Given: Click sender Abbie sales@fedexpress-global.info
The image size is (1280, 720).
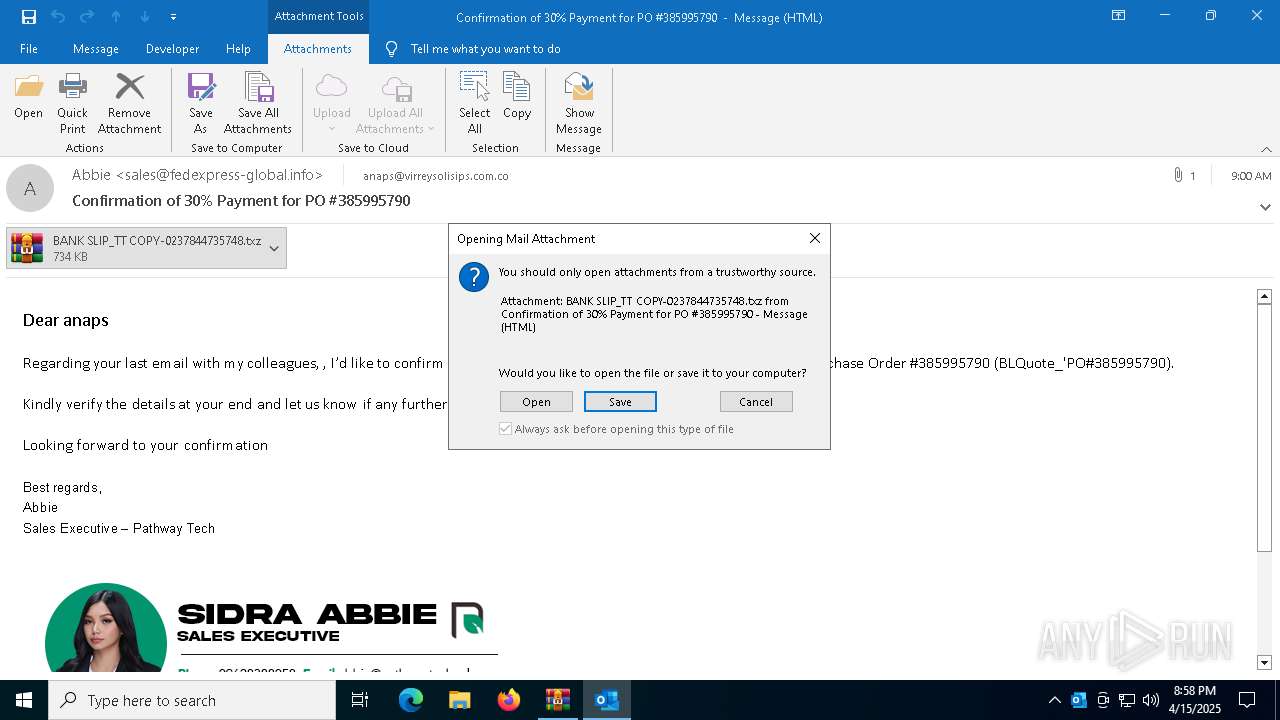Looking at the screenshot, I should (197, 175).
